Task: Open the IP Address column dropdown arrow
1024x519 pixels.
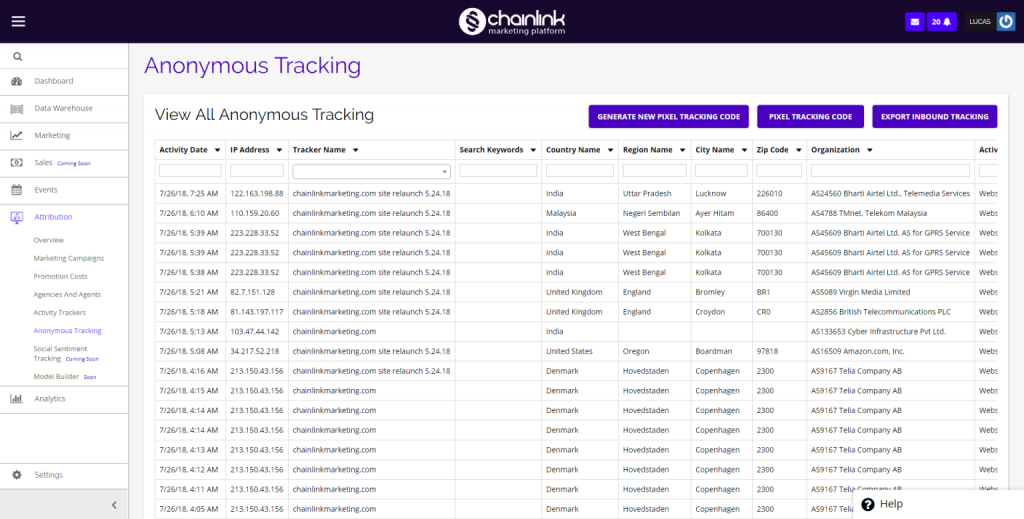Action: point(279,150)
